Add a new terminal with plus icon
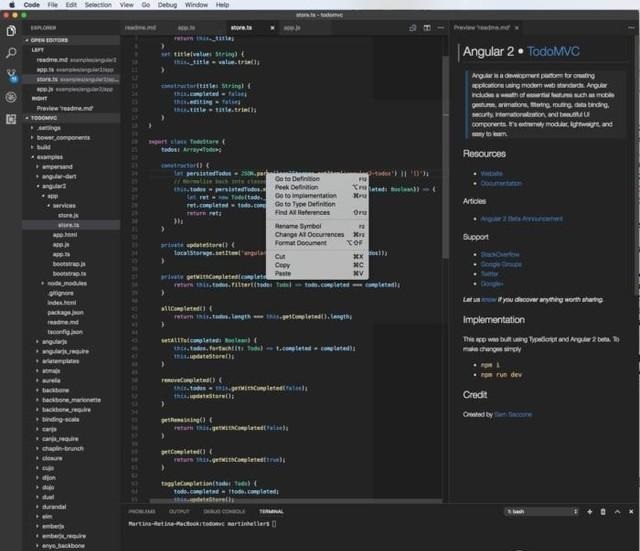 coord(588,511)
